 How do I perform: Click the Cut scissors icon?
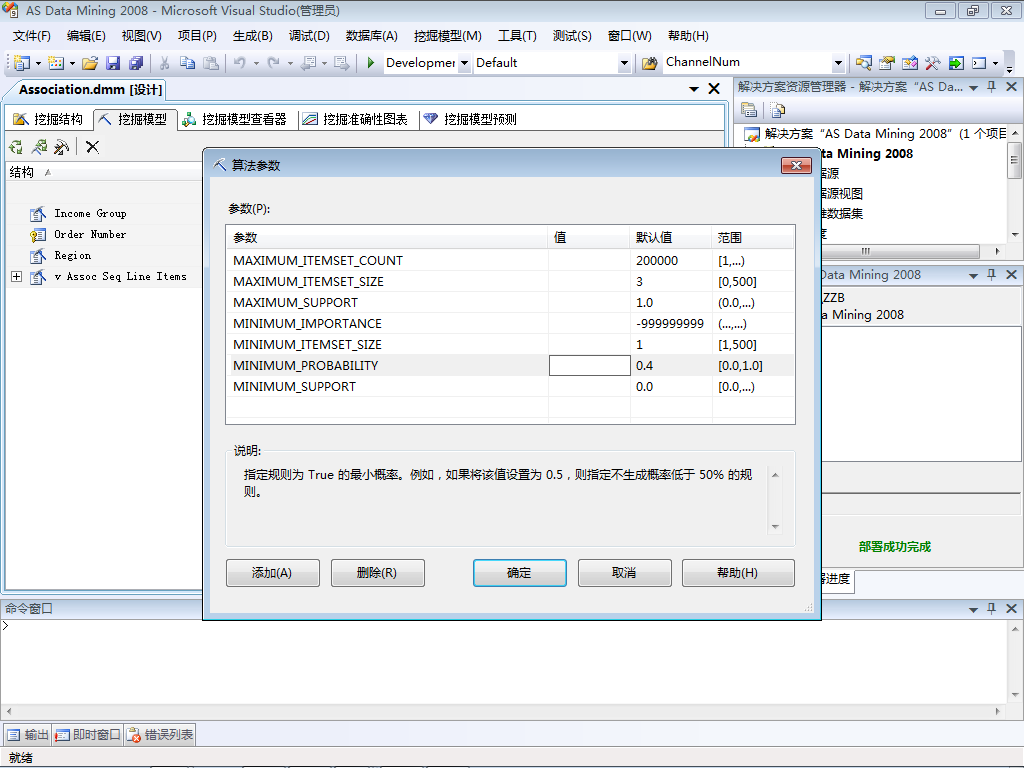(165, 63)
